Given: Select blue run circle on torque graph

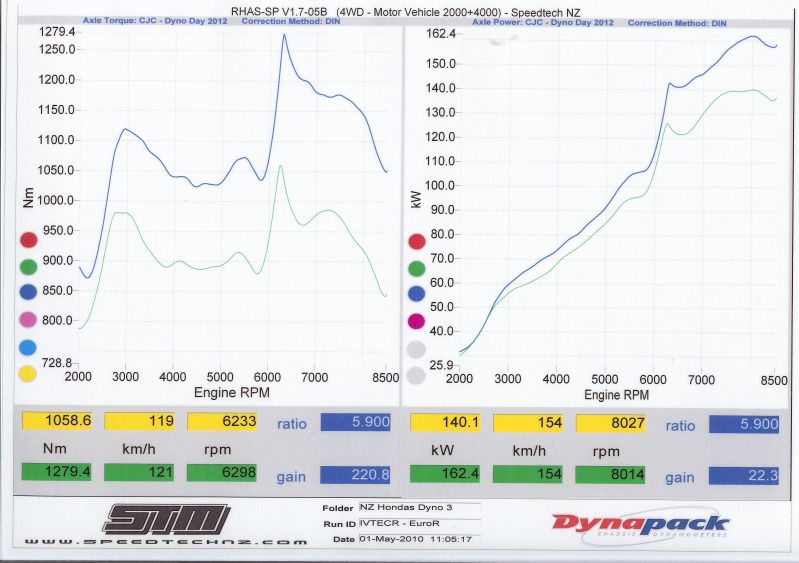Looking at the screenshot, I should pos(28,293).
